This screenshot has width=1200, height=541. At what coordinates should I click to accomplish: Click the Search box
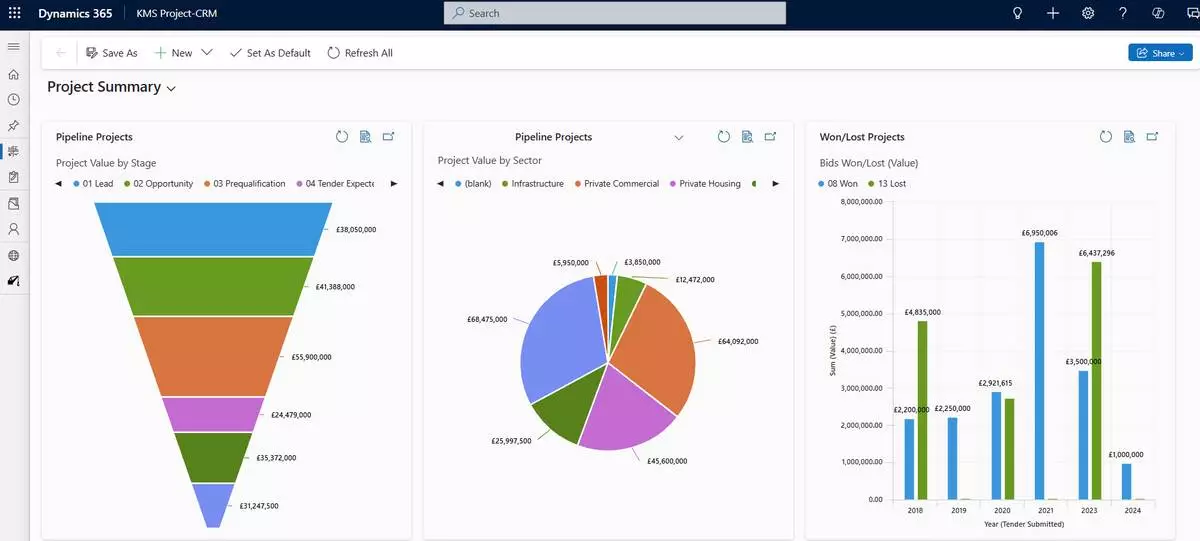tap(614, 13)
